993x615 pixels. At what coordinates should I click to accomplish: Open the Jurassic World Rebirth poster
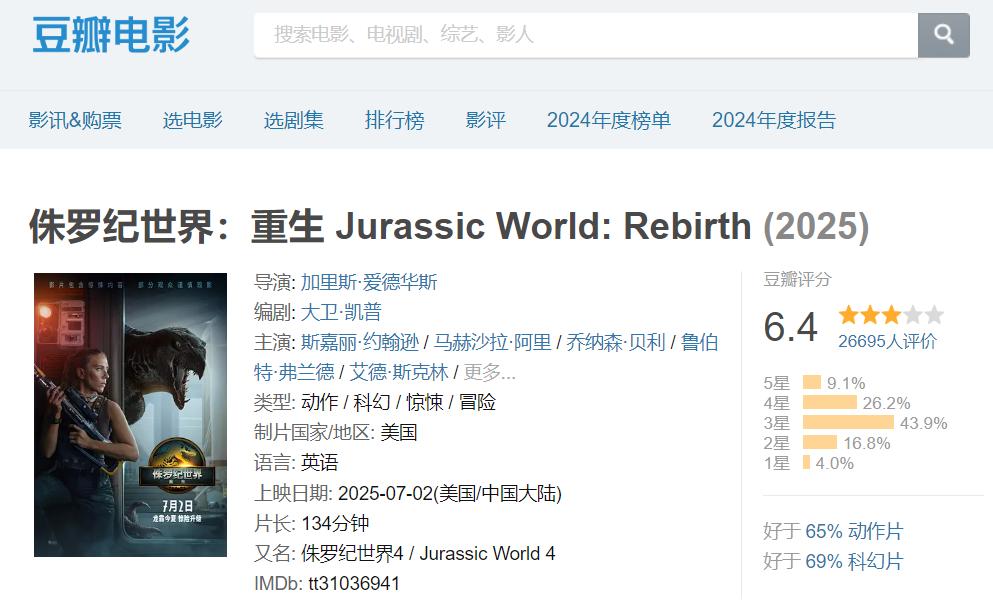(x=130, y=415)
